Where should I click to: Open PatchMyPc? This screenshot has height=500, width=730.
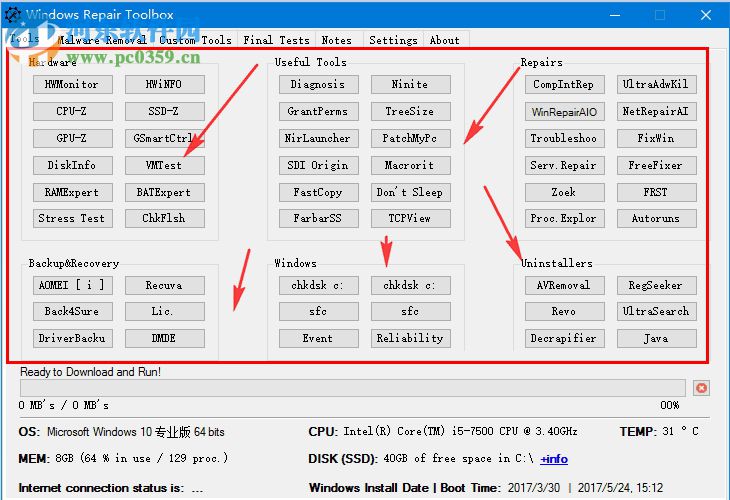[411, 138]
